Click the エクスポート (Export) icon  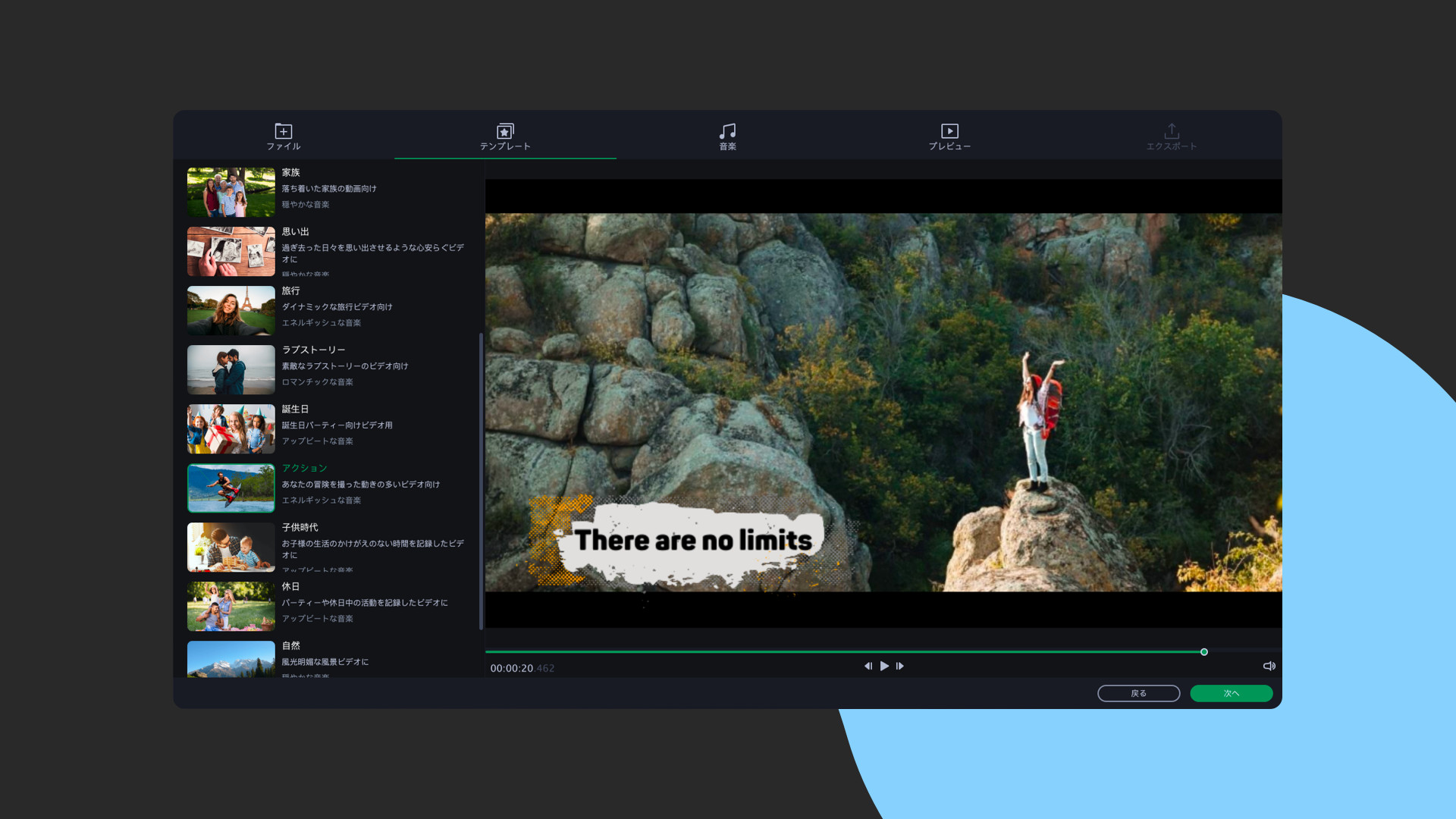tap(1172, 131)
